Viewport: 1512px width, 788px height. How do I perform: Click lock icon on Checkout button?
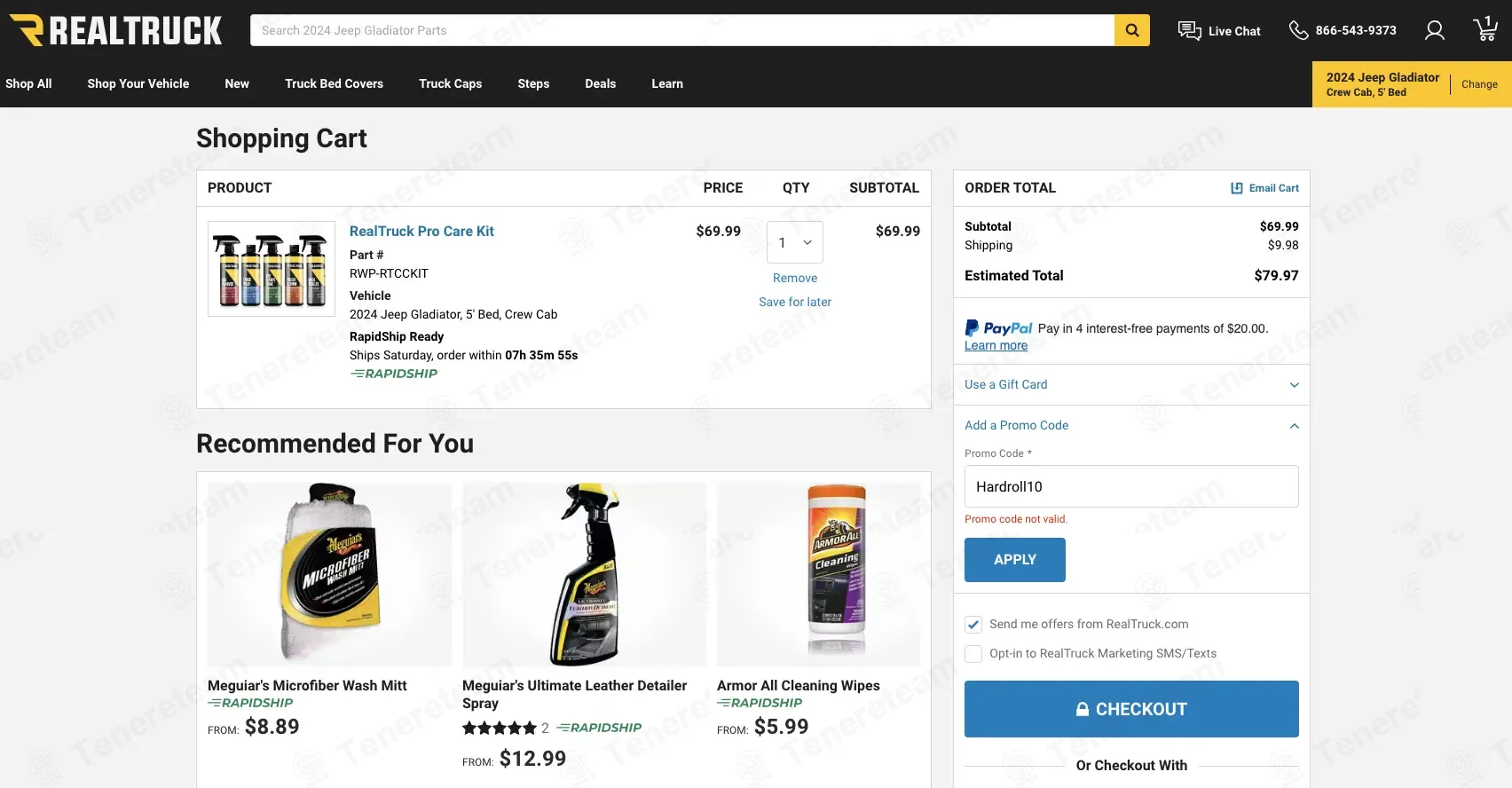[1083, 709]
